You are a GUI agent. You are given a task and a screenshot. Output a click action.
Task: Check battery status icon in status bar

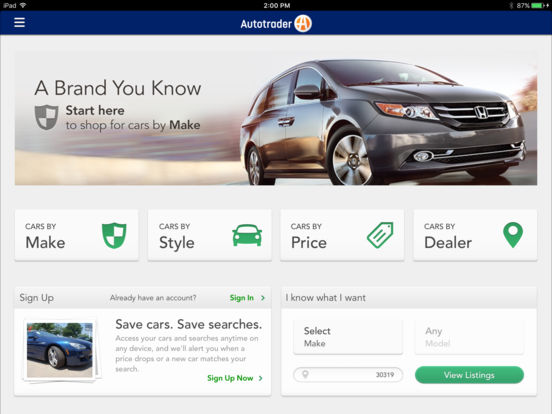[x=538, y=5]
